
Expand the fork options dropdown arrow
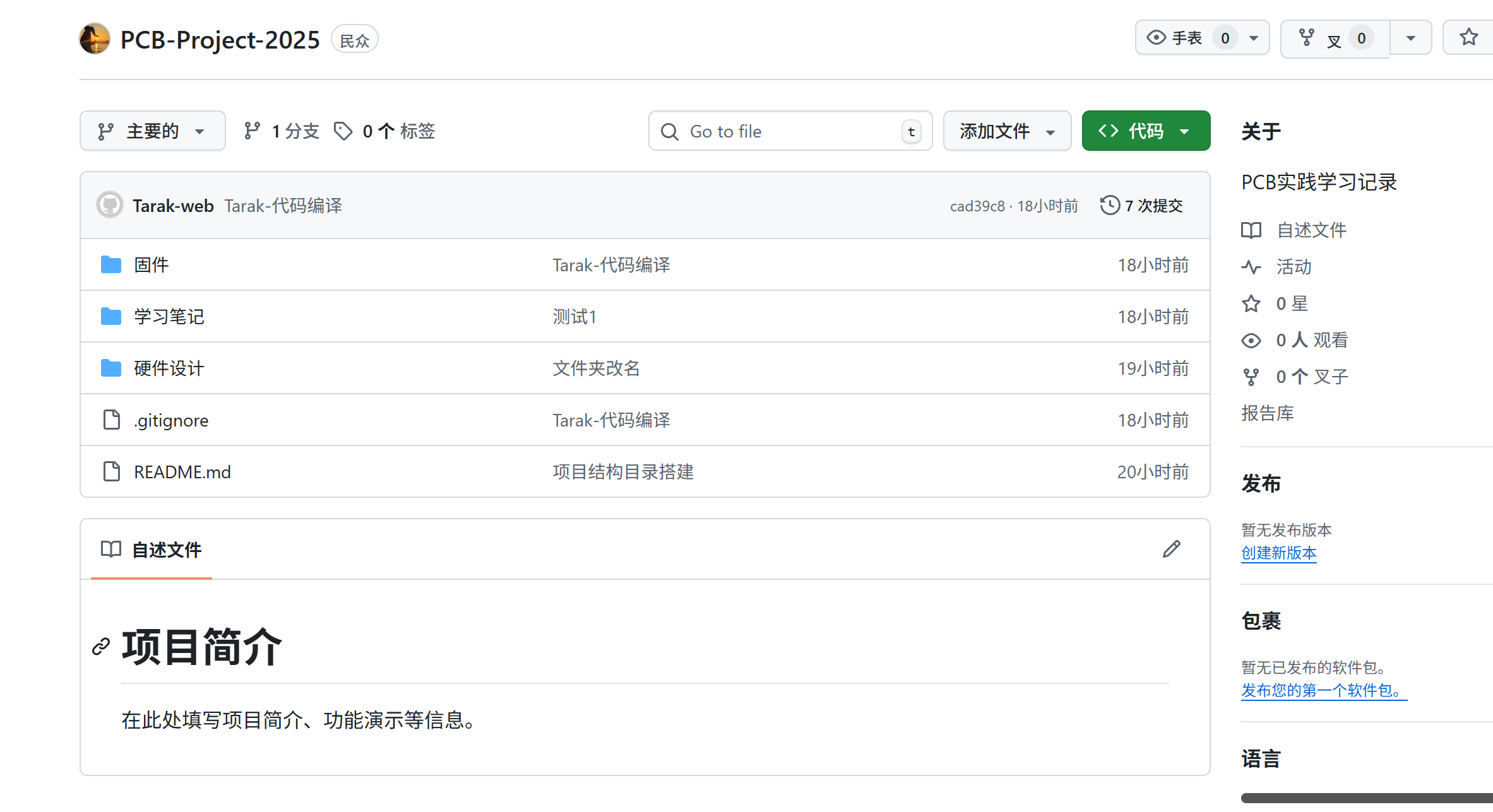(x=1410, y=38)
